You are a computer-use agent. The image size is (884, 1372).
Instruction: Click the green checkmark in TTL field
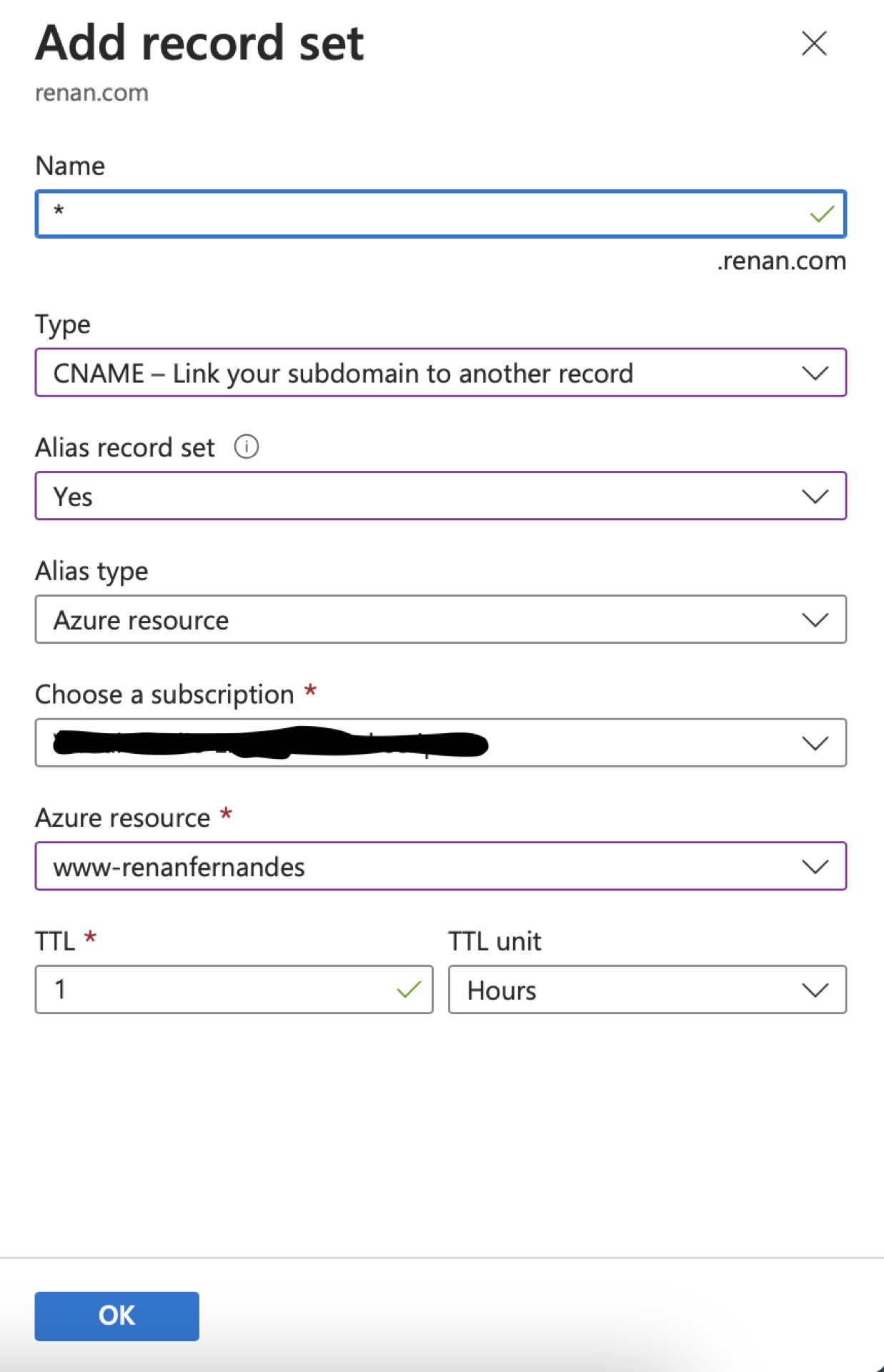point(409,990)
